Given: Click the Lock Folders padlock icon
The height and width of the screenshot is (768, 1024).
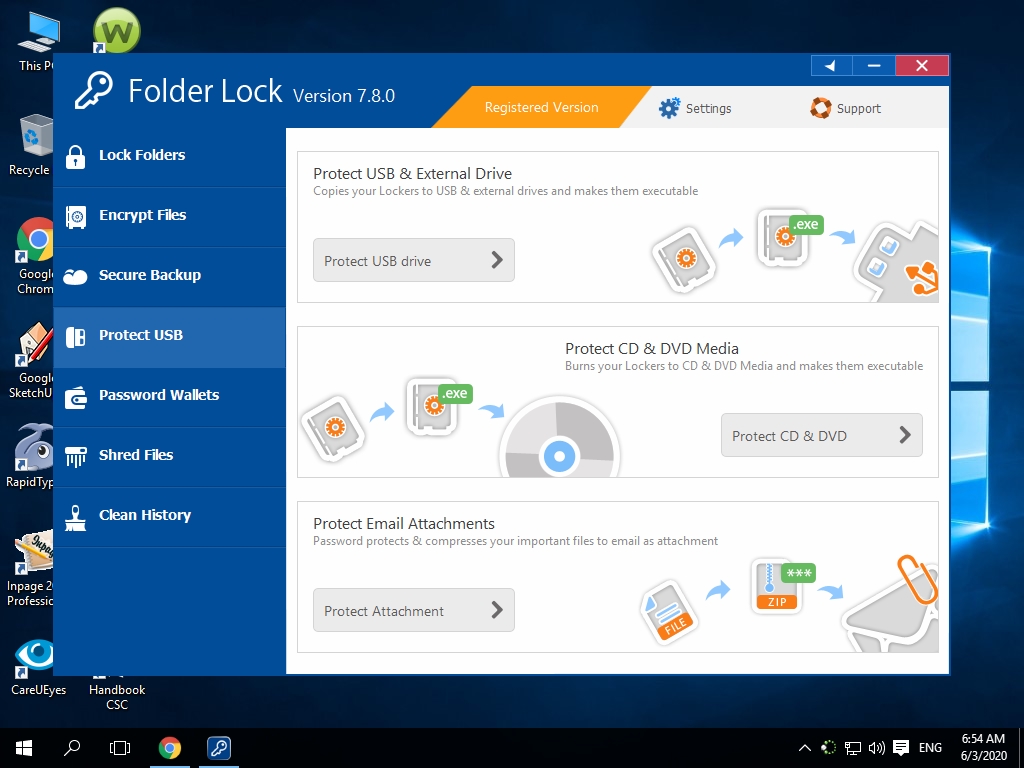Looking at the screenshot, I should pyautogui.click(x=76, y=156).
